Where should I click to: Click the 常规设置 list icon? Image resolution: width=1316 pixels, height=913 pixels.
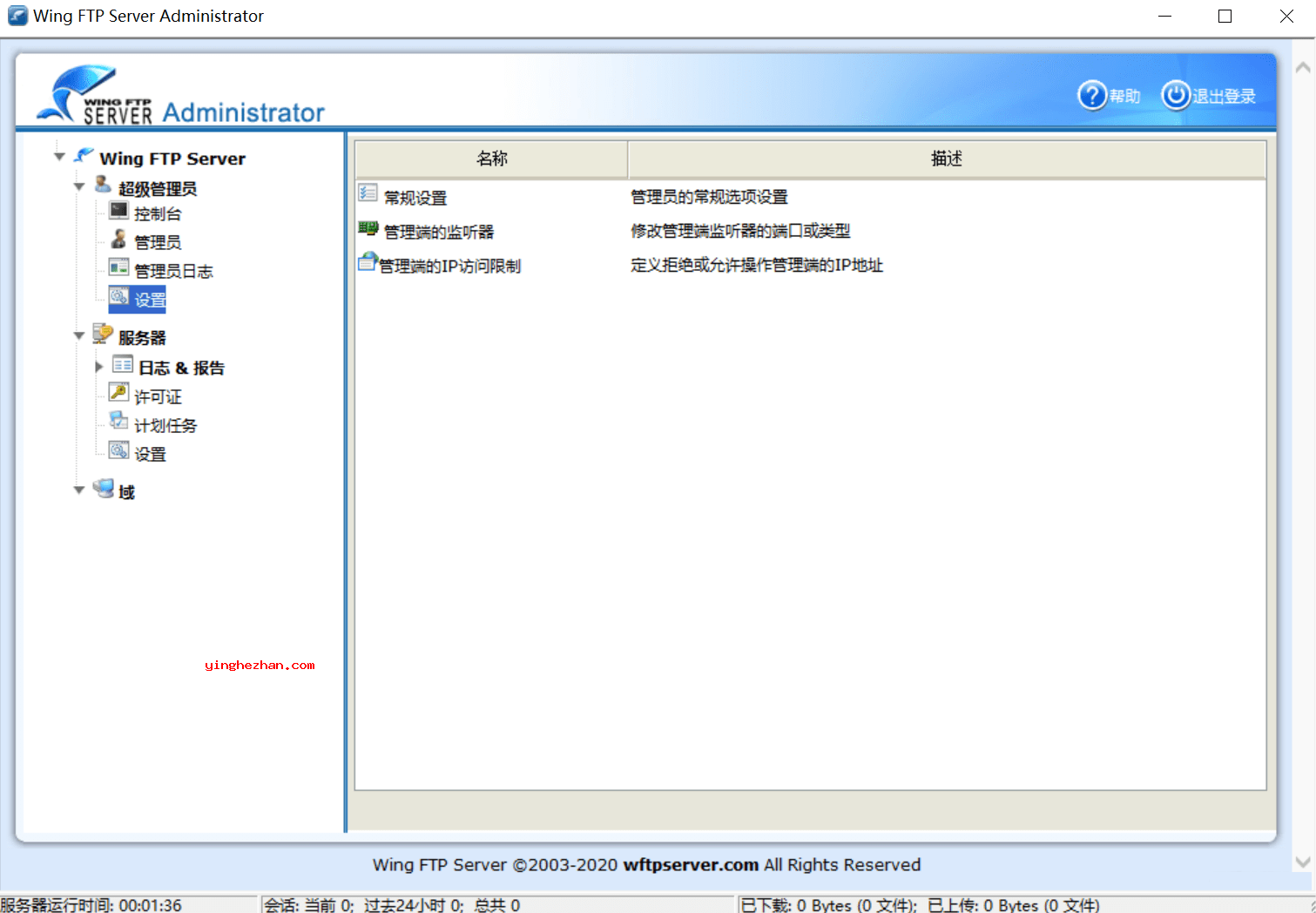[x=368, y=193]
